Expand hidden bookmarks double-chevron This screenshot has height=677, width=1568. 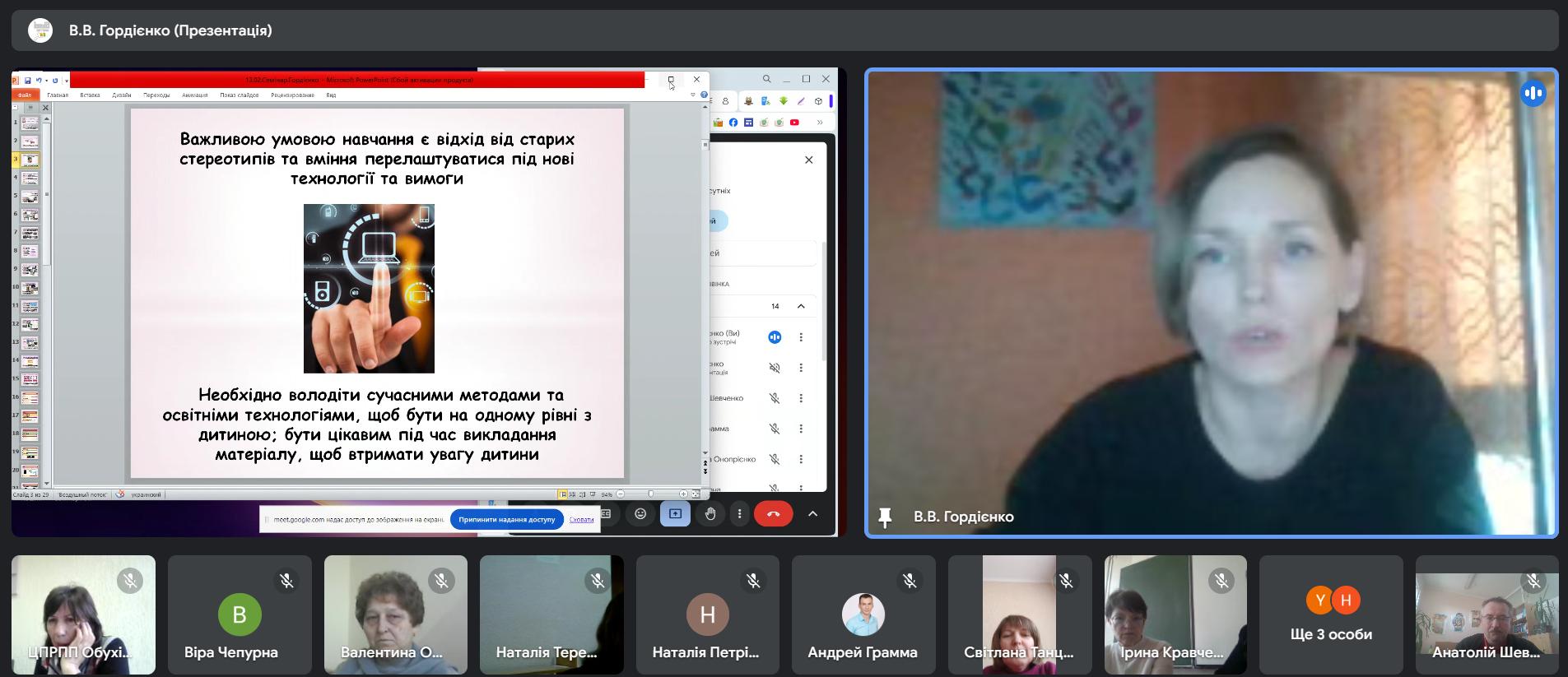click(x=820, y=123)
